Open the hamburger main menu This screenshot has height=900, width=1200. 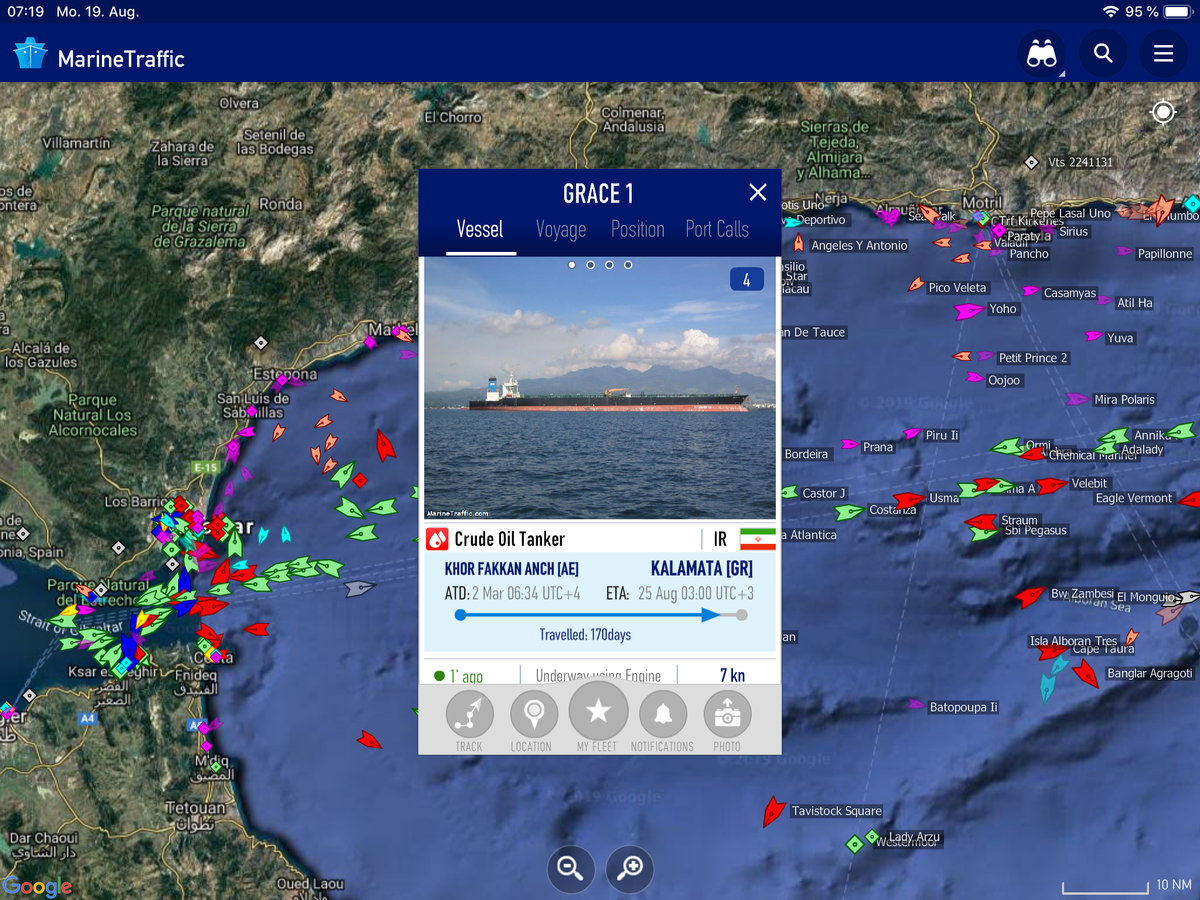click(1163, 54)
